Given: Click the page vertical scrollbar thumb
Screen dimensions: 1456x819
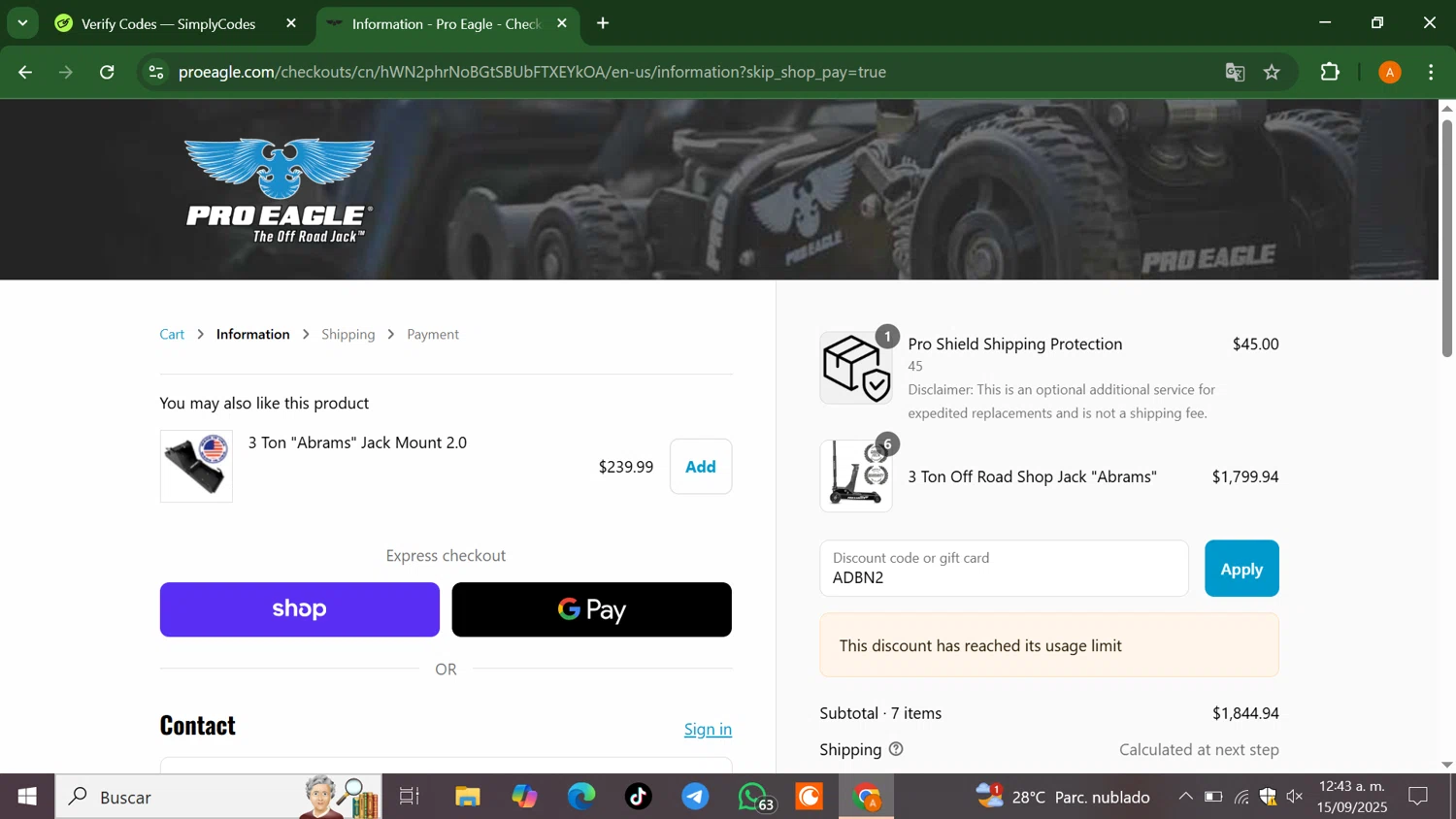Looking at the screenshot, I should 1447,238.
